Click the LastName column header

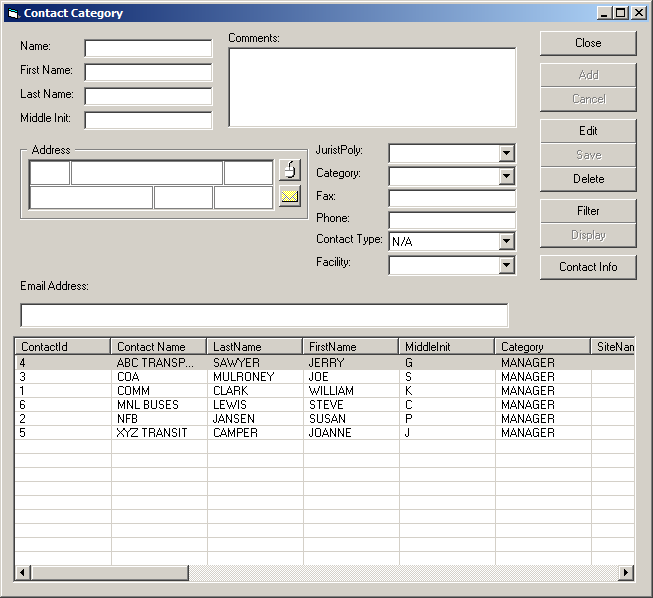tap(254, 347)
